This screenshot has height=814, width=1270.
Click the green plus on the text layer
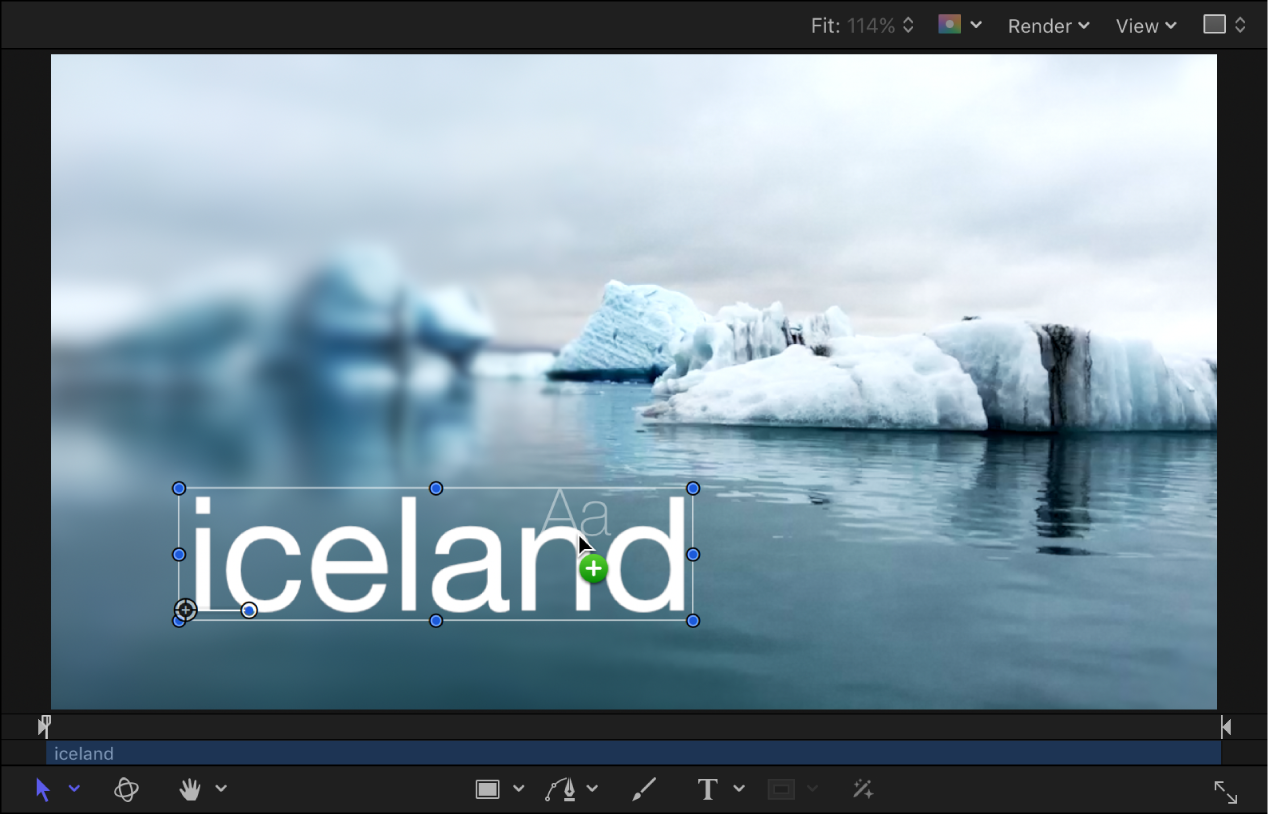pos(593,567)
